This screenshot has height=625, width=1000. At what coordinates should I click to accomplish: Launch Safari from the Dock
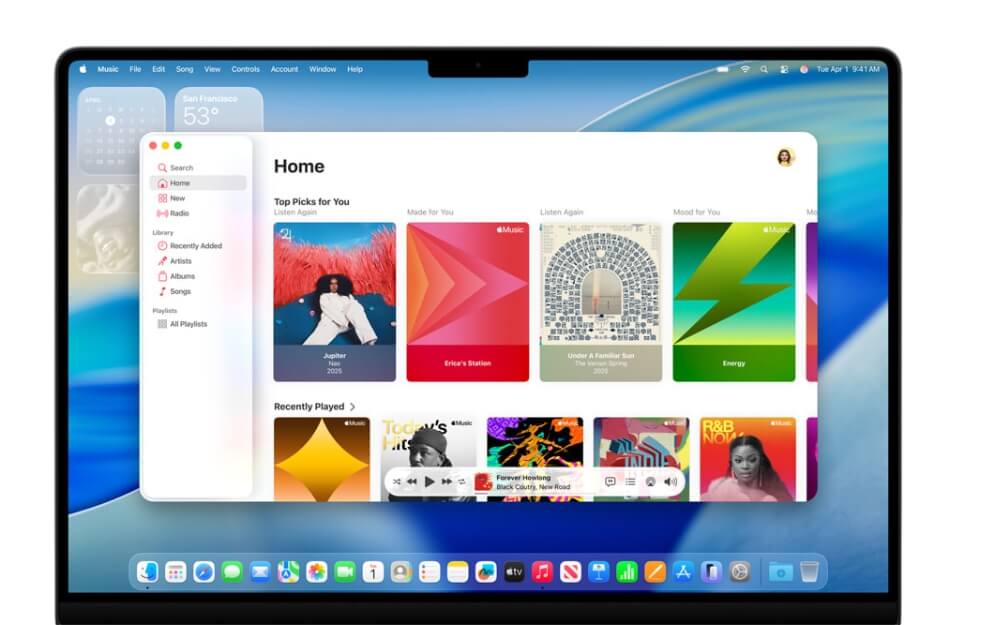pyautogui.click(x=204, y=572)
